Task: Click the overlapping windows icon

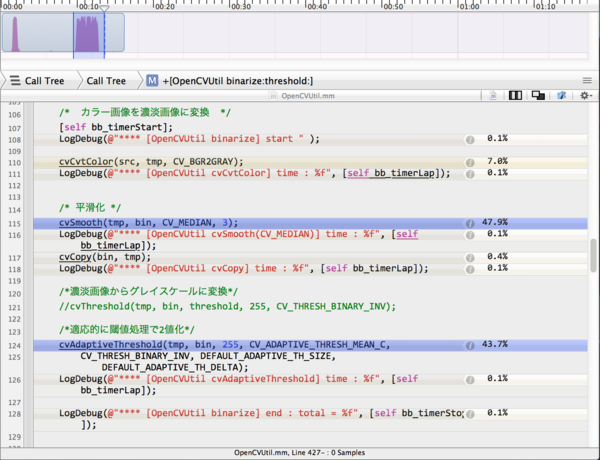Action: [538, 96]
